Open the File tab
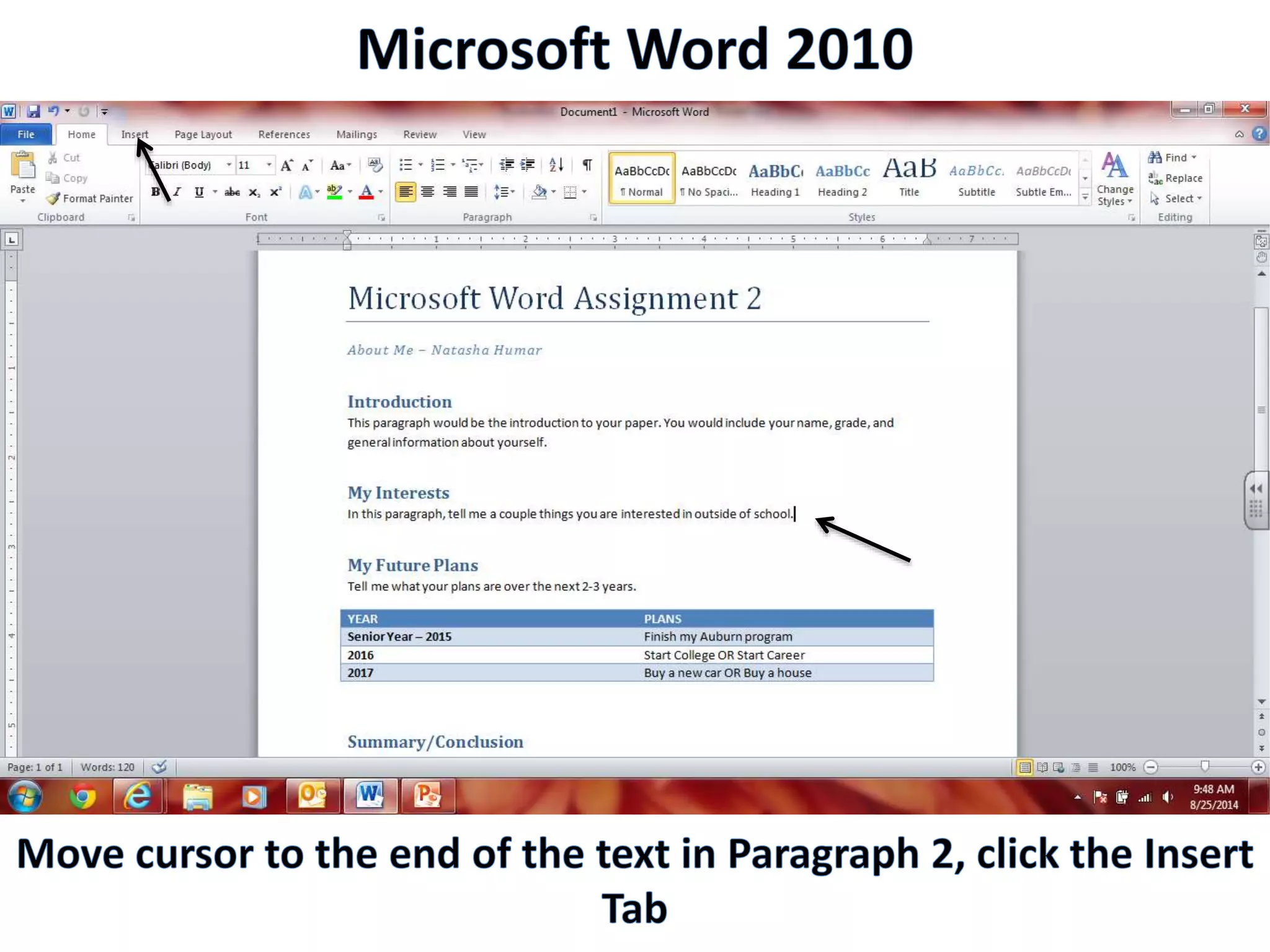 pyautogui.click(x=26, y=134)
